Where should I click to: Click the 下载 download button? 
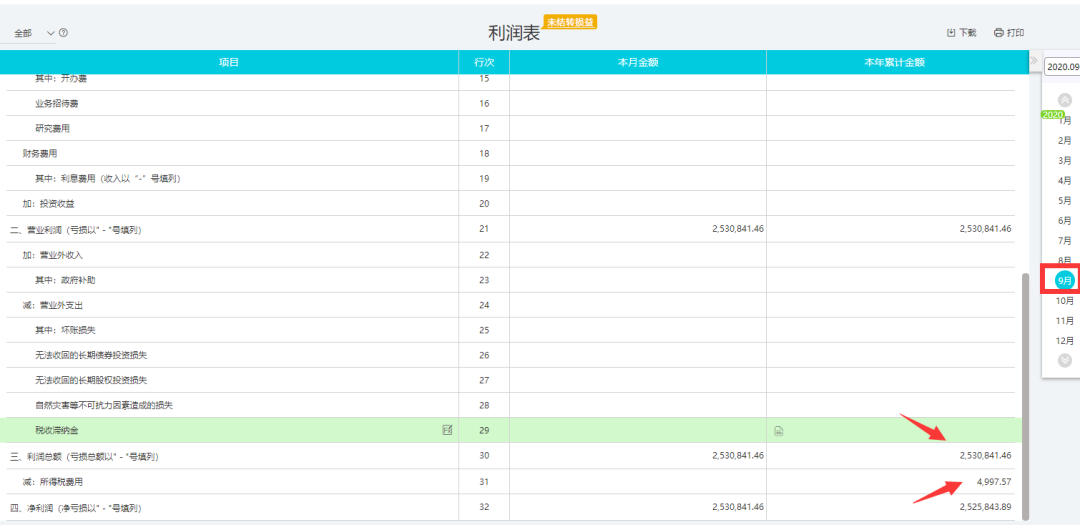pyautogui.click(x=961, y=33)
